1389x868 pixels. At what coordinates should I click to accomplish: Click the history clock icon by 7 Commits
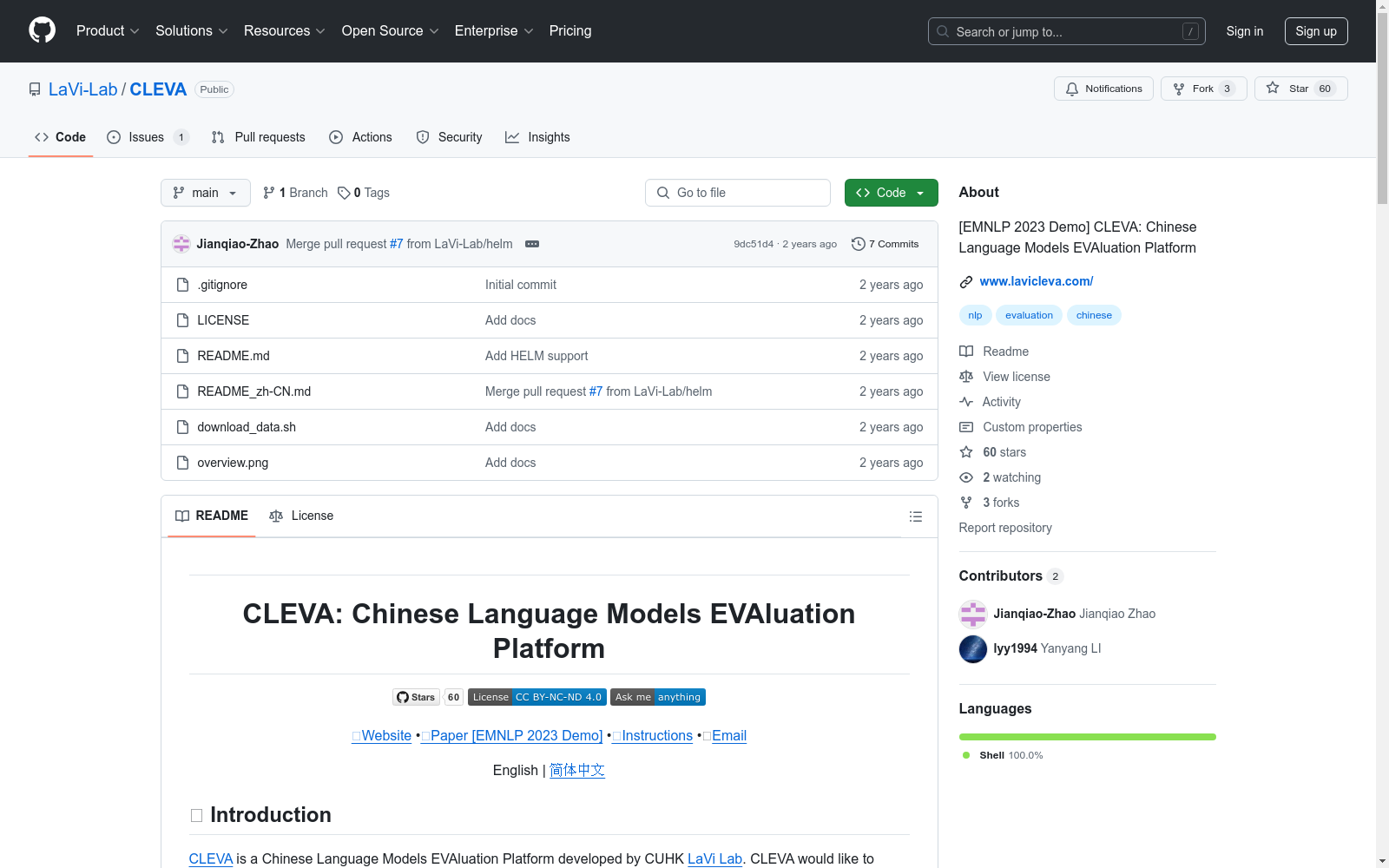pos(859,244)
